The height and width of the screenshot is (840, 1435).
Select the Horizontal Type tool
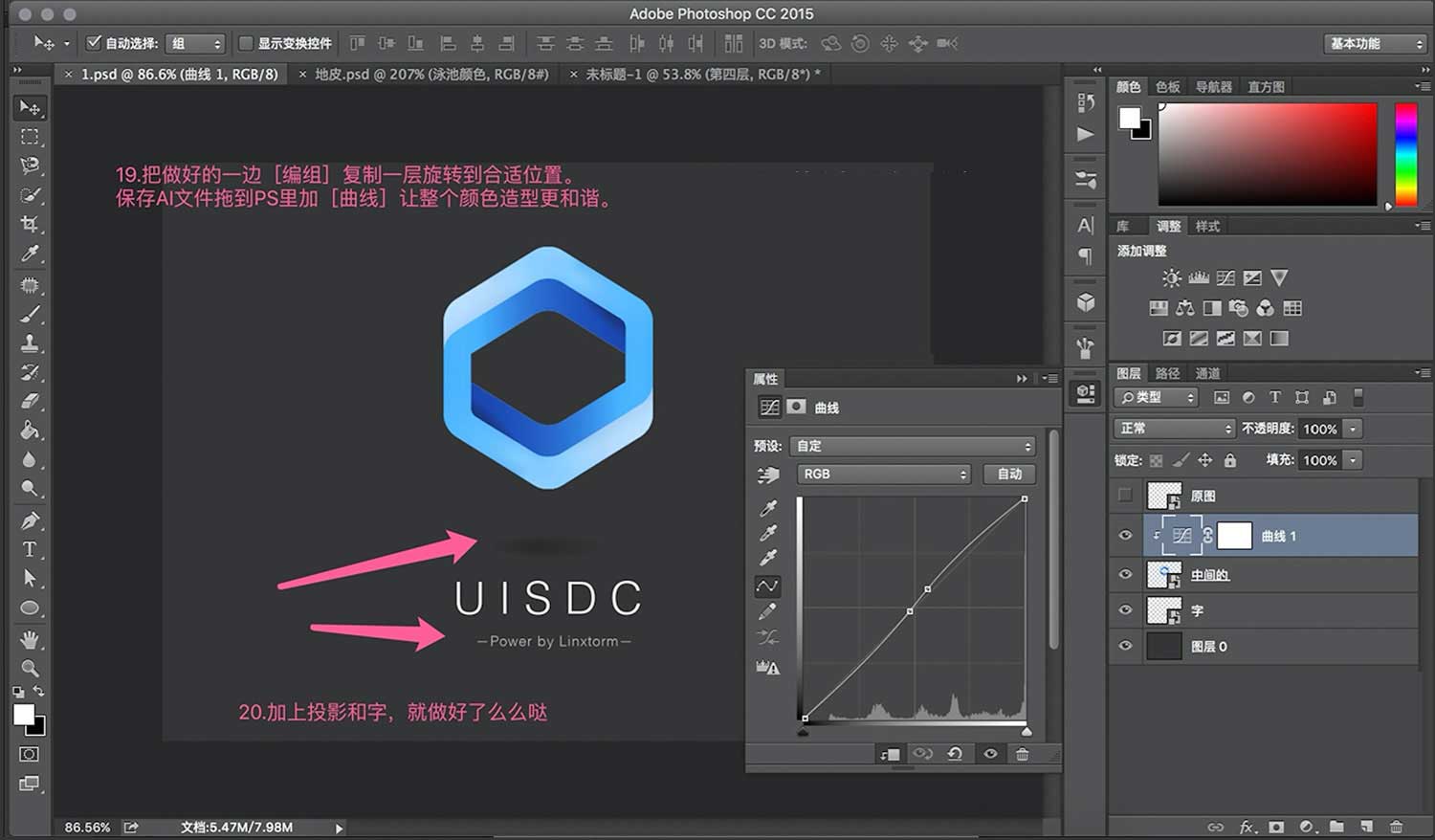(30, 549)
